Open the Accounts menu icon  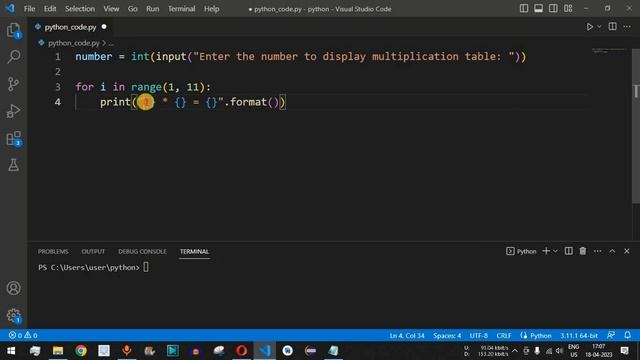[x=13, y=288]
